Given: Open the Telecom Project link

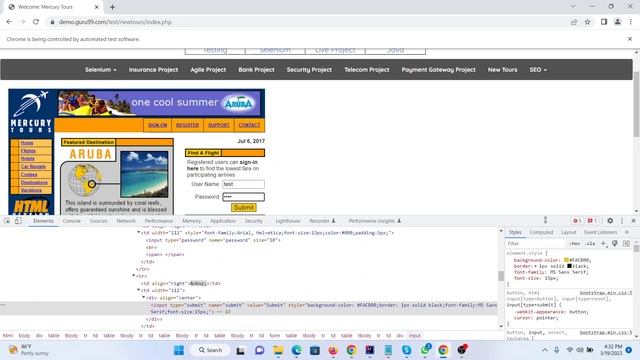Looking at the screenshot, I should point(367,70).
